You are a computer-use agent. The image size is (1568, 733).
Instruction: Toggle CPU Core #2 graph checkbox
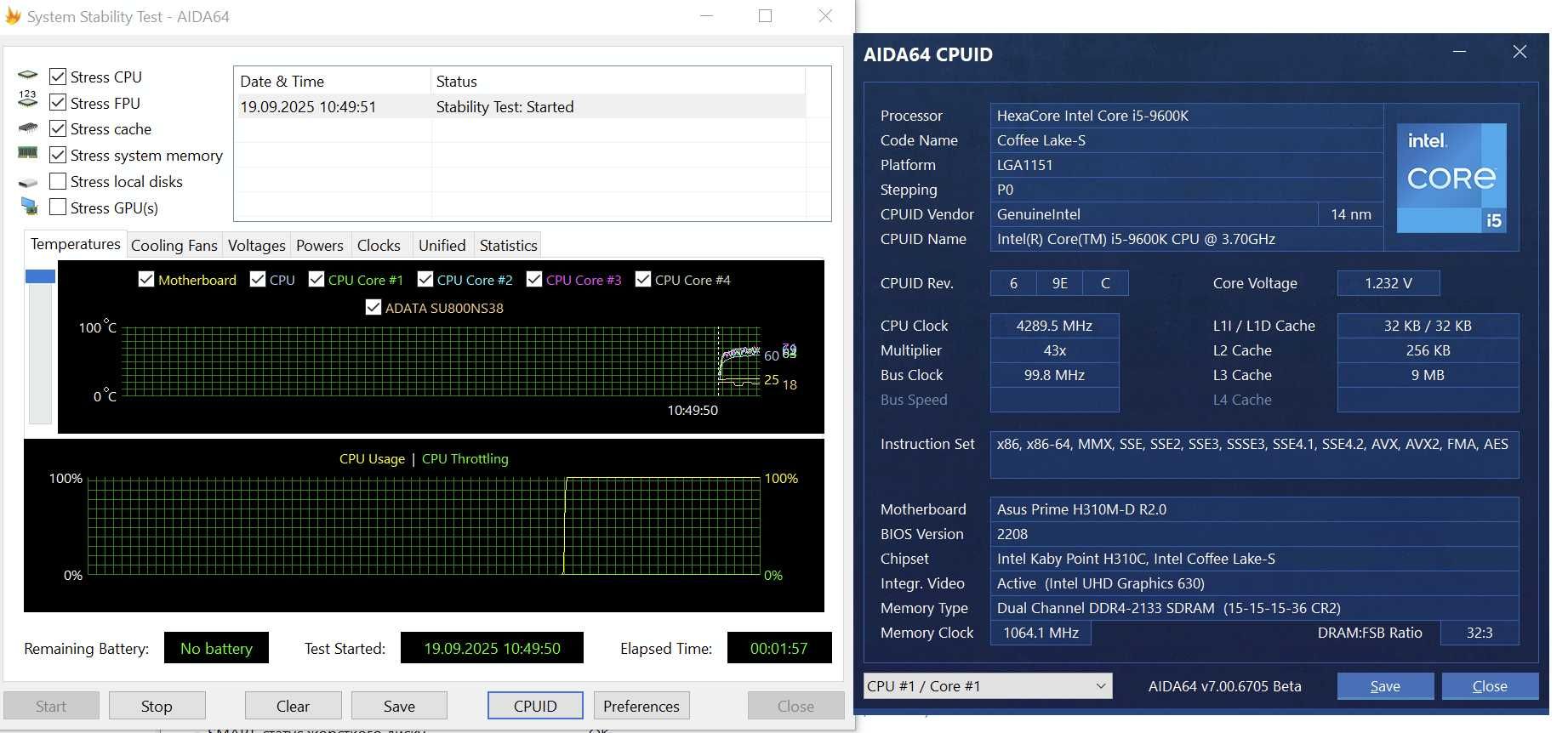click(x=425, y=279)
